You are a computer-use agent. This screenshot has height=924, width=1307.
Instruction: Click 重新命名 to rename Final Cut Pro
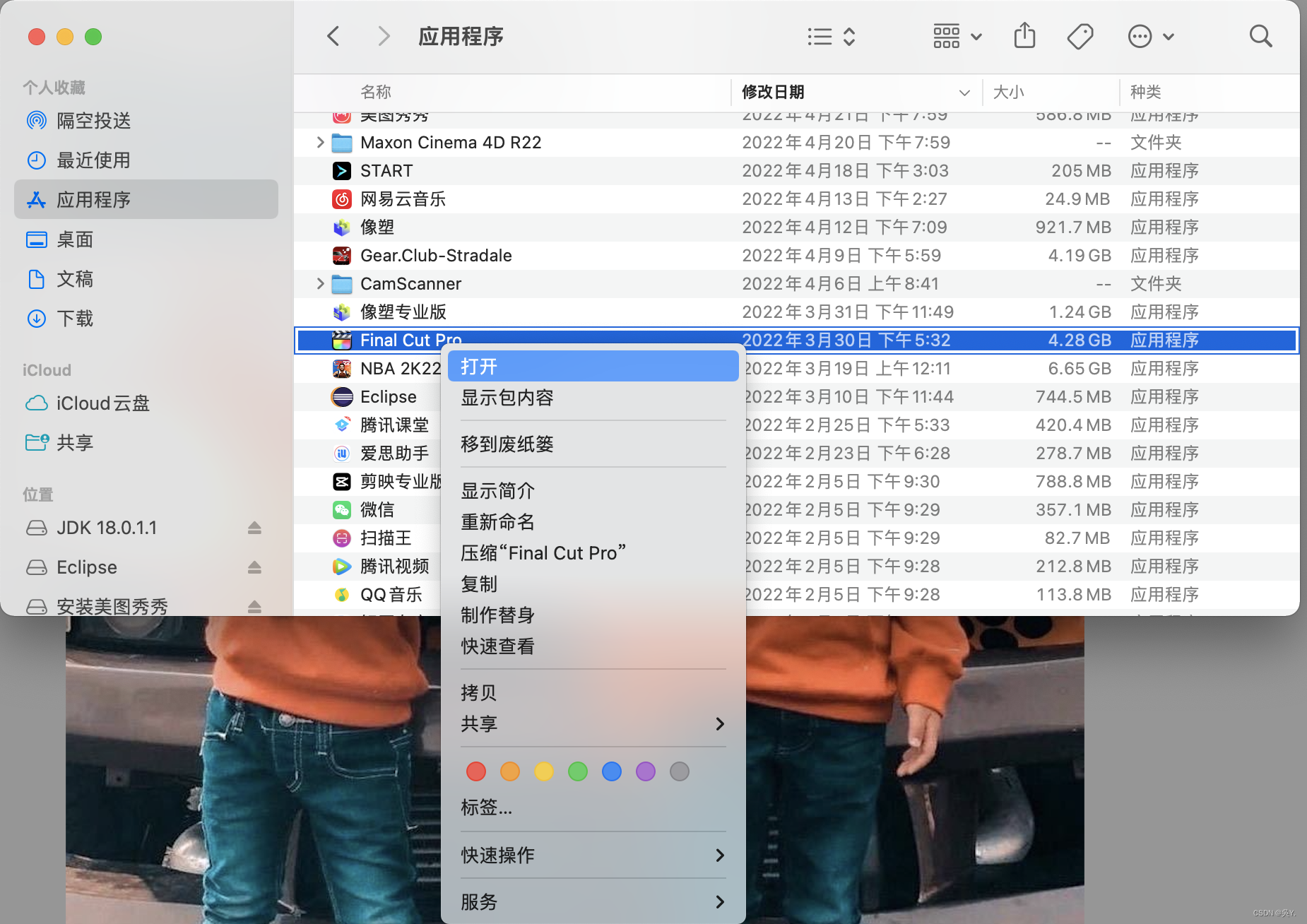pyautogui.click(x=497, y=521)
